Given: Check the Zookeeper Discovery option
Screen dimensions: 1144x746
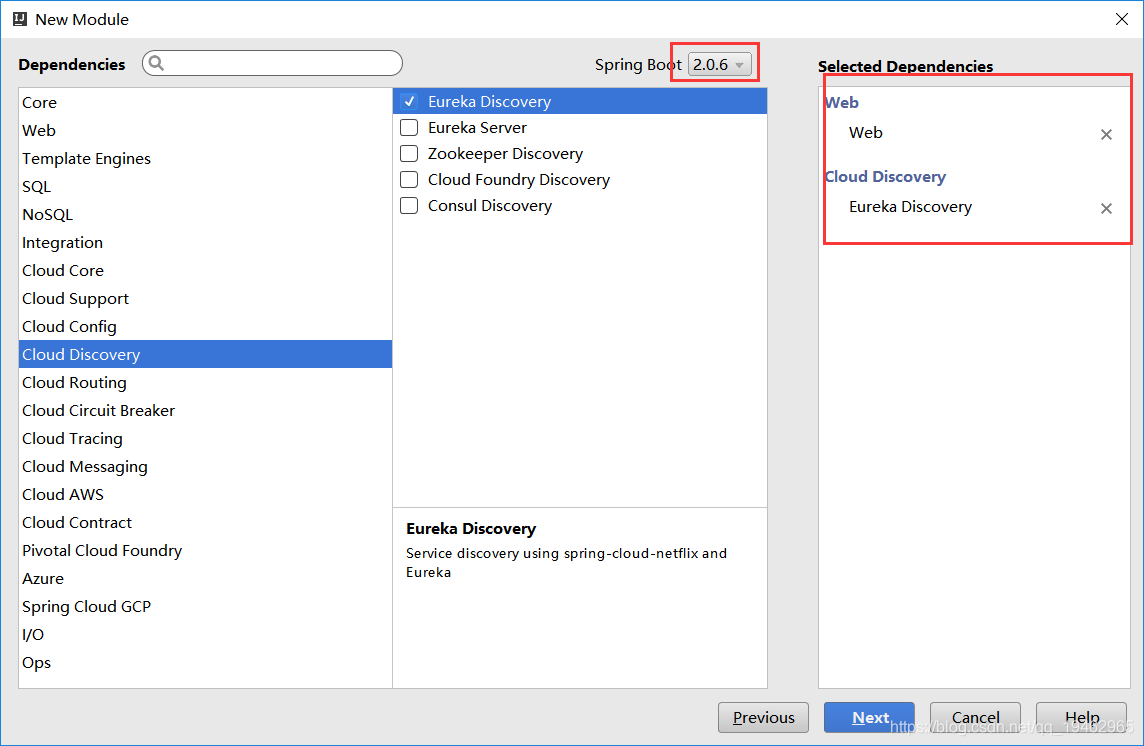Looking at the screenshot, I should click(x=409, y=153).
